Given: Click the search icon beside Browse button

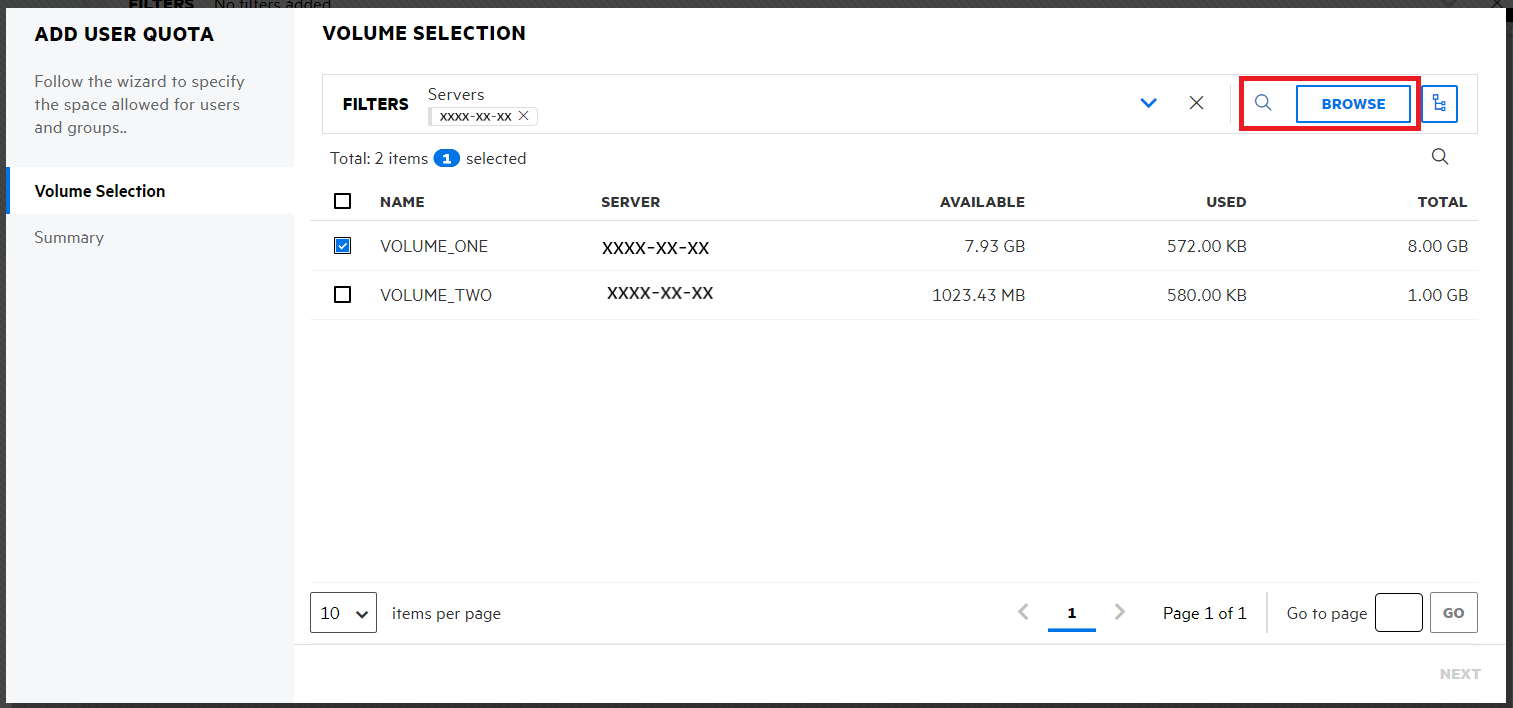Looking at the screenshot, I should (x=1263, y=103).
